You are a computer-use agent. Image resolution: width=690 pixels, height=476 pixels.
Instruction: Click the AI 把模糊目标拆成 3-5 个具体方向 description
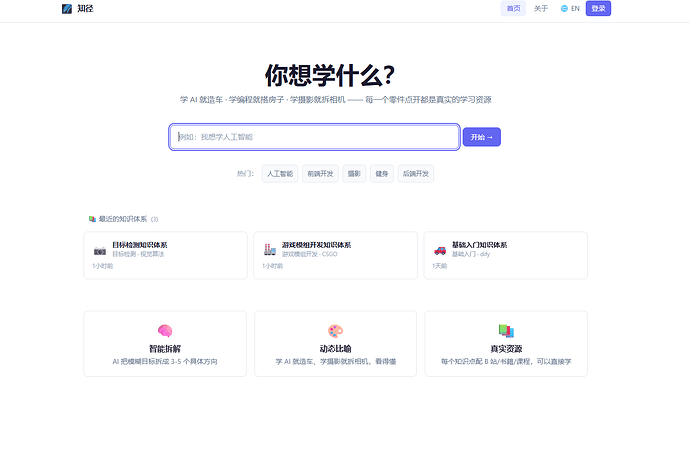165,362
